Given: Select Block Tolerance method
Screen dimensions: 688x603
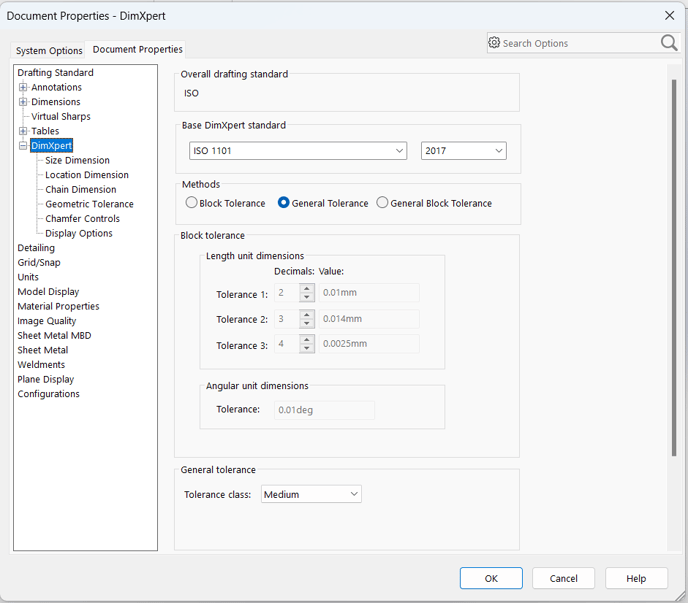Looking at the screenshot, I should point(191,203).
